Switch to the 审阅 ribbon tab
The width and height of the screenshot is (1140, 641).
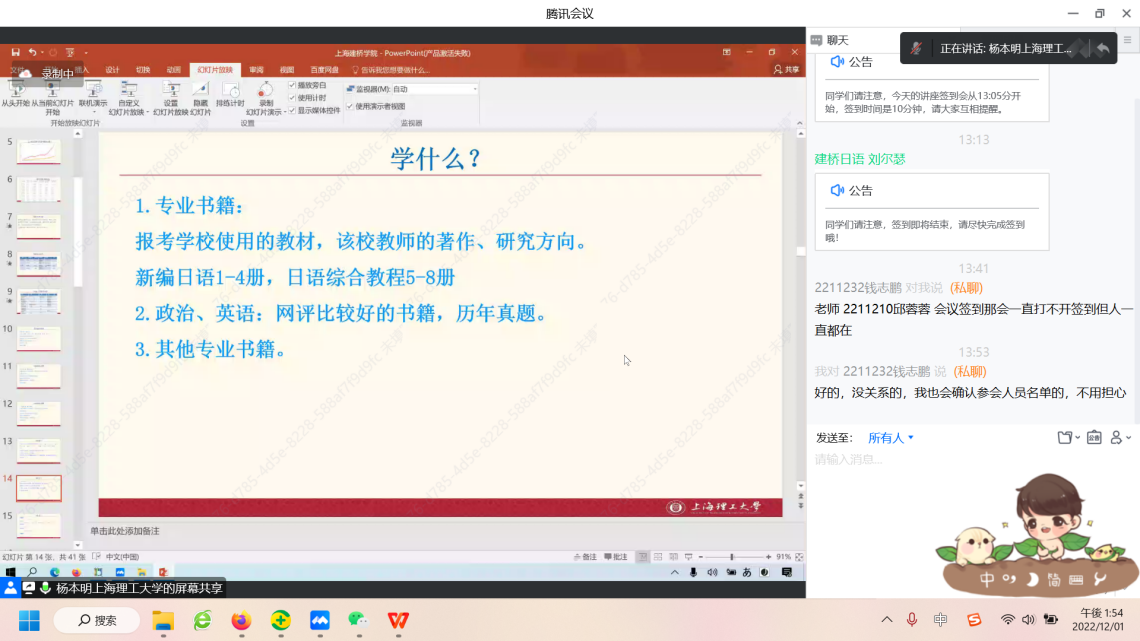pos(256,70)
